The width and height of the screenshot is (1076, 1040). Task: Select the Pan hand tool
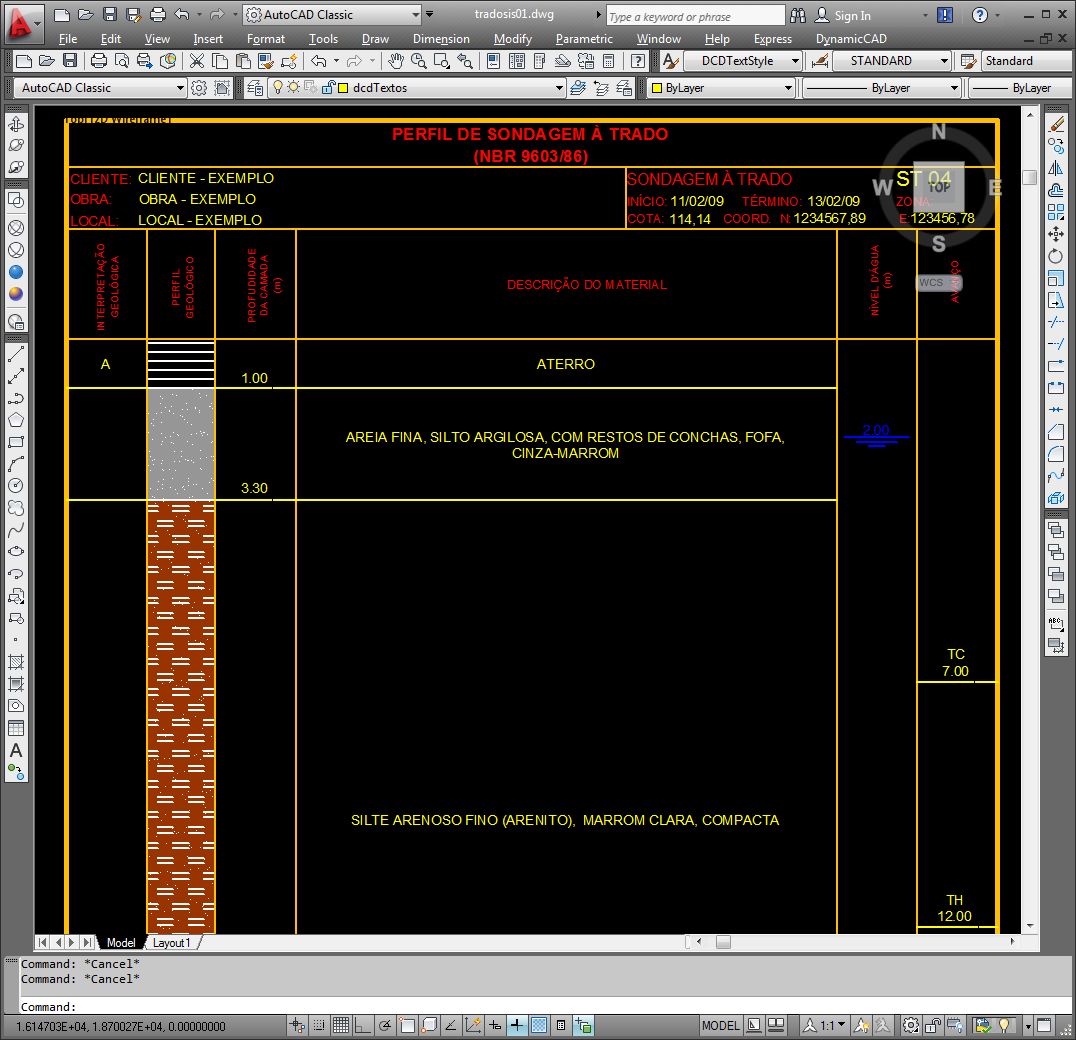[x=395, y=61]
